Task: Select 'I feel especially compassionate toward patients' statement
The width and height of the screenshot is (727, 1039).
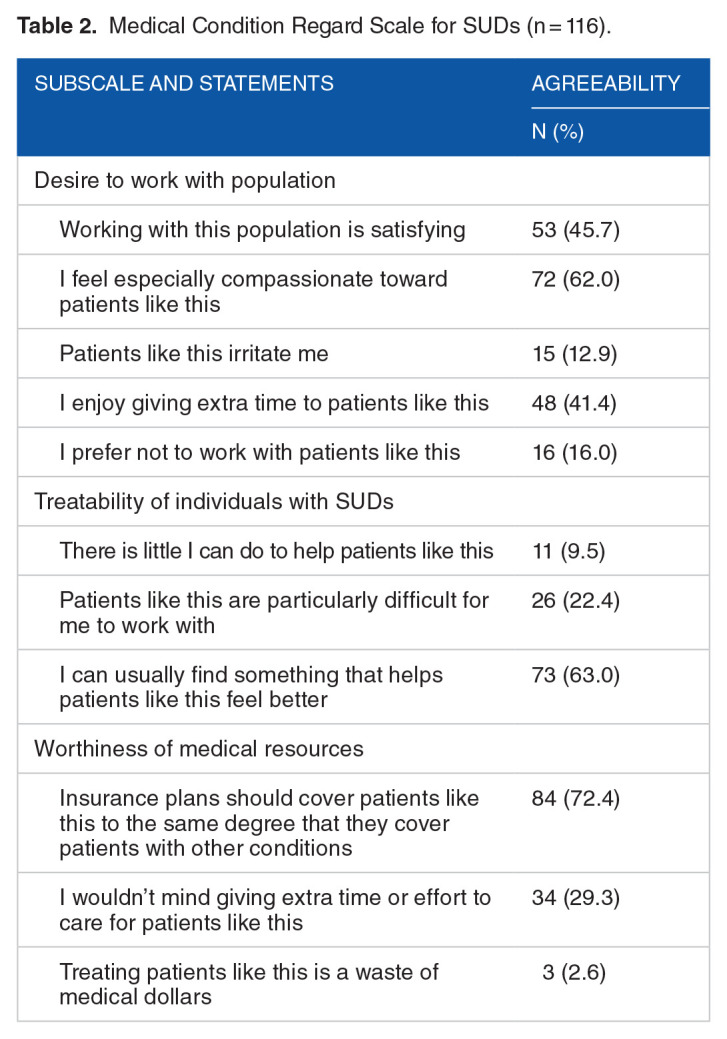Action: point(253,291)
